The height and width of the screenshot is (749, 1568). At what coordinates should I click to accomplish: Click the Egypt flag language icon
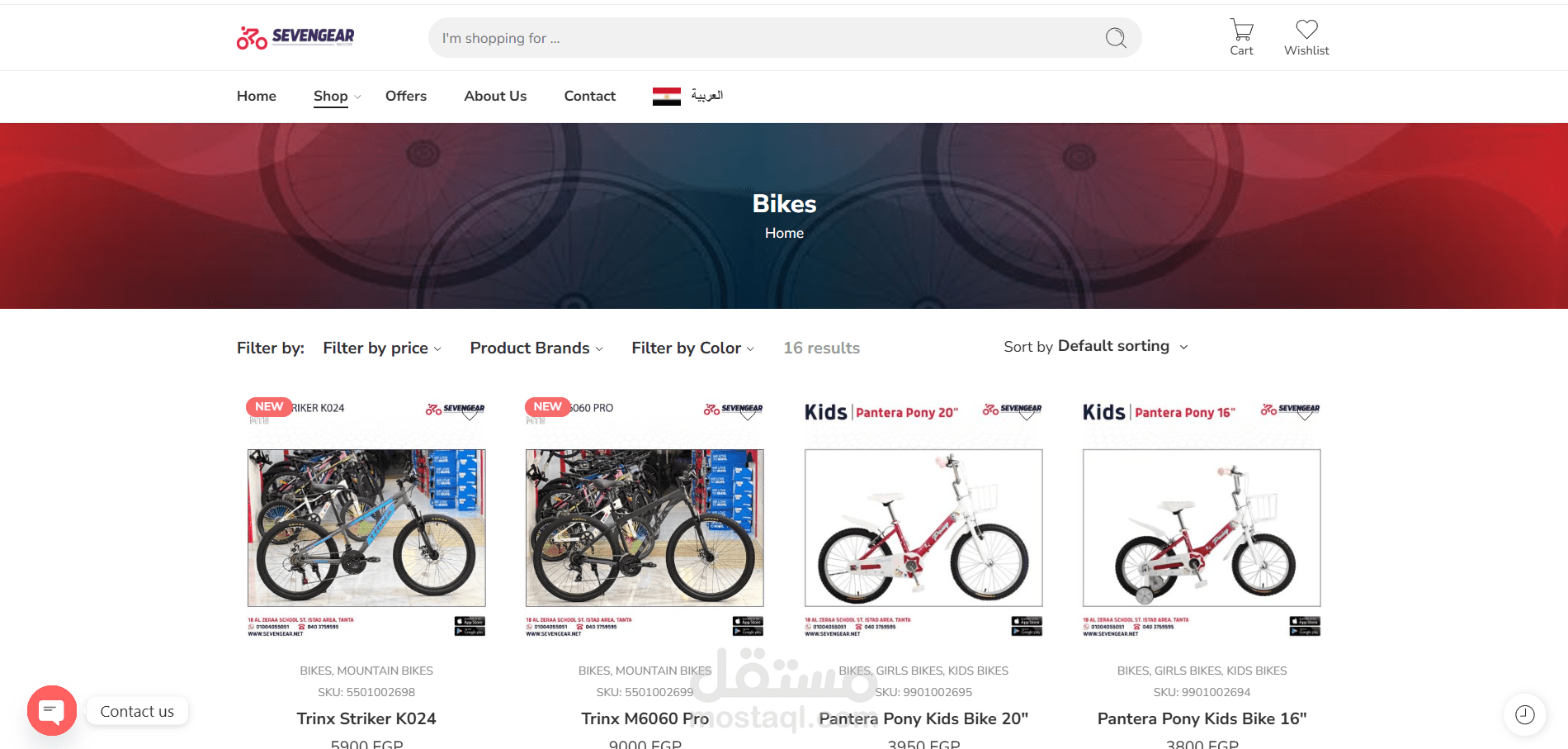(x=666, y=96)
